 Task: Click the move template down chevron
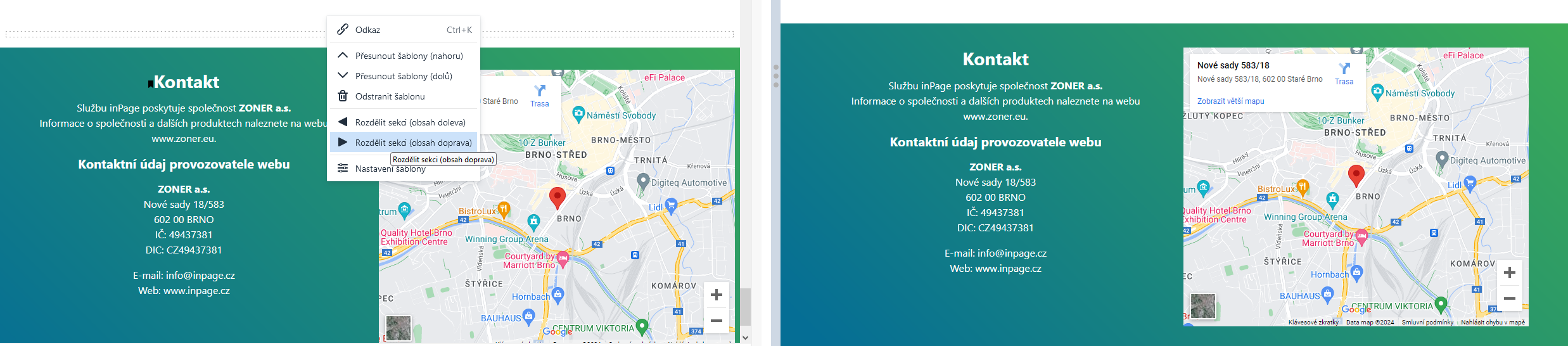click(x=343, y=76)
